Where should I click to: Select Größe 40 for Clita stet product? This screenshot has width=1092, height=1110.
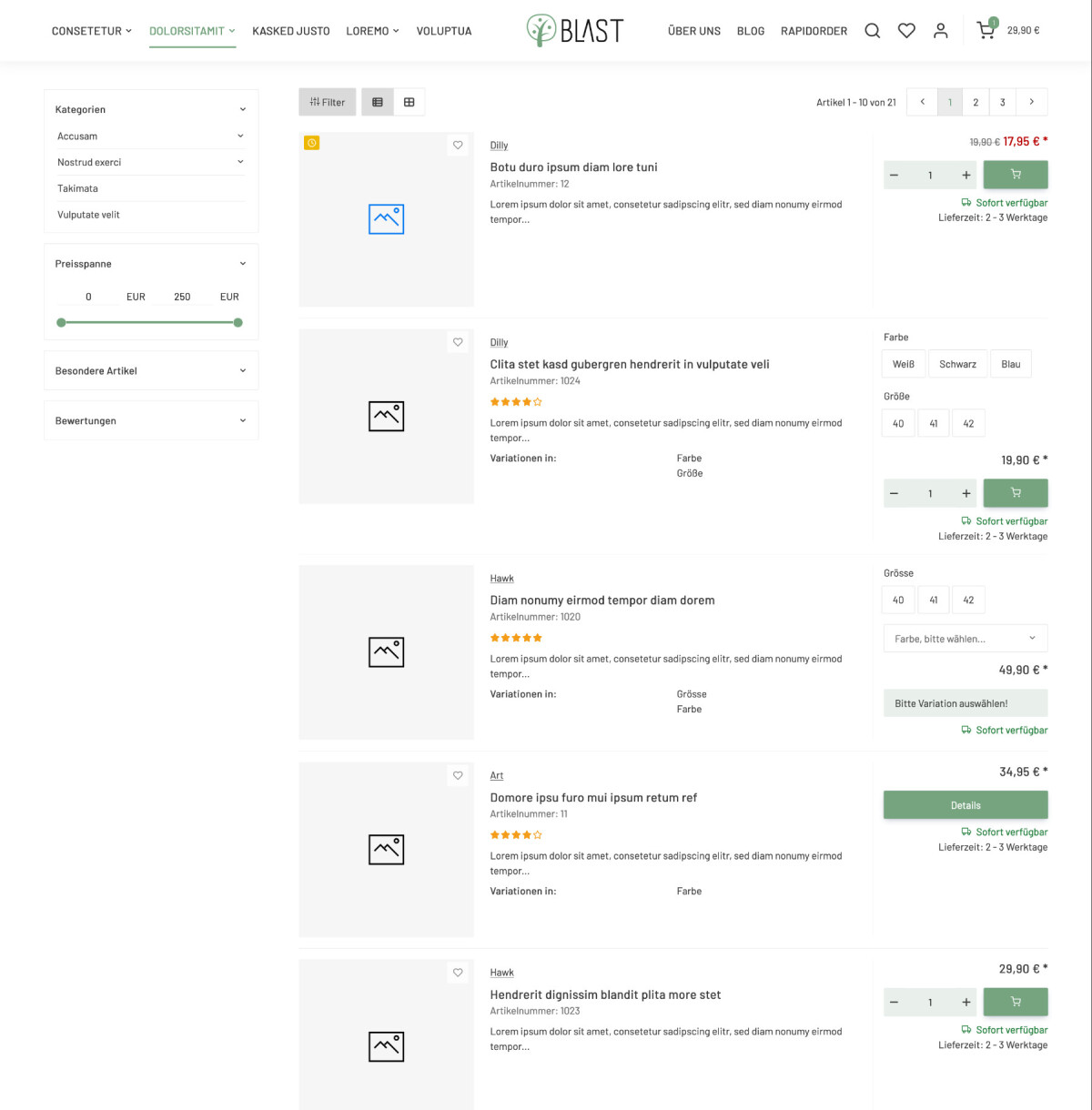(x=898, y=423)
